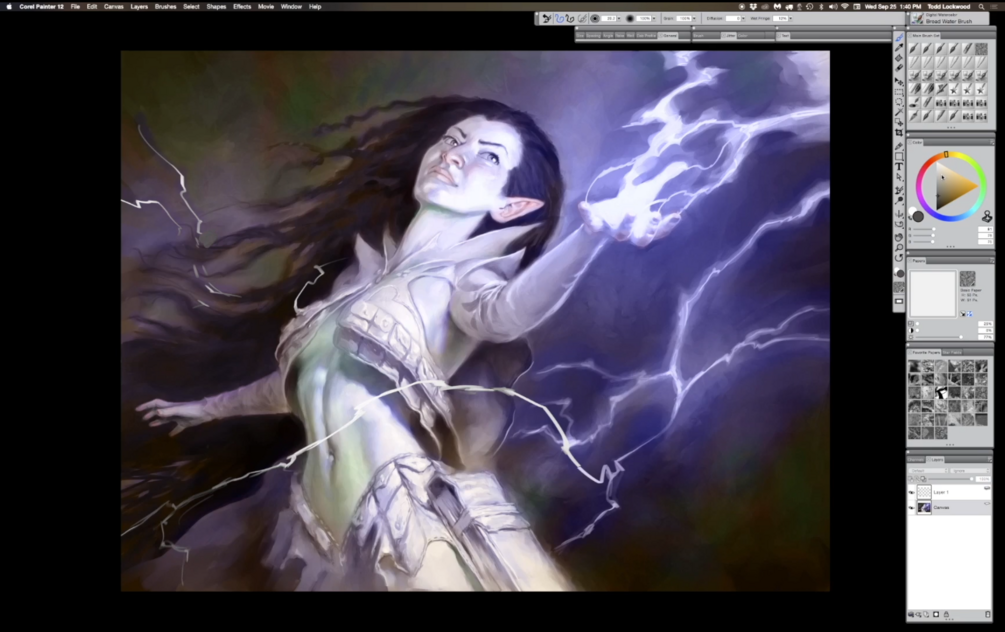Open the Apple menu
Image resolution: width=1005 pixels, height=632 pixels.
click(9, 6)
